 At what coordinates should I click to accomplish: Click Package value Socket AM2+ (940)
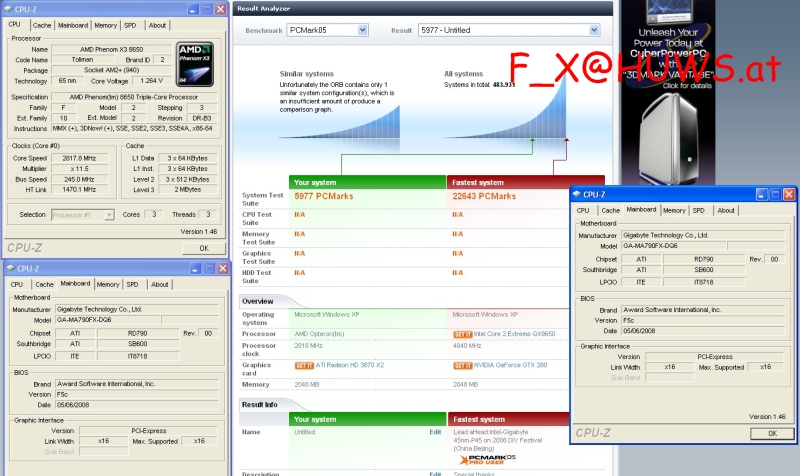pos(111,70)
